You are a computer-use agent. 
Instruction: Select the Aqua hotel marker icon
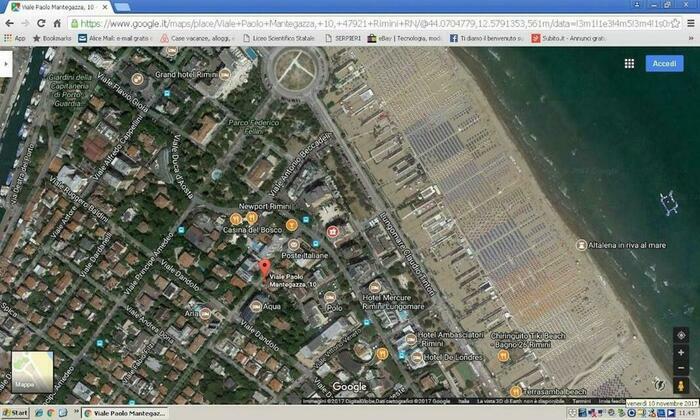click(255, 307)
